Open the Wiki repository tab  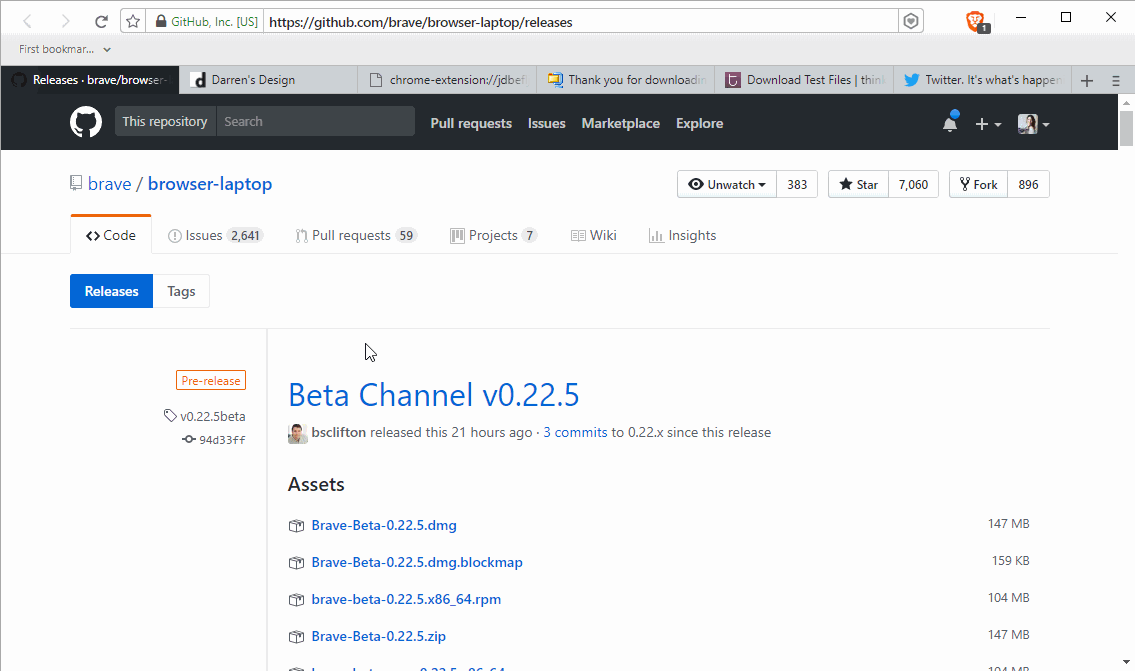594,235
